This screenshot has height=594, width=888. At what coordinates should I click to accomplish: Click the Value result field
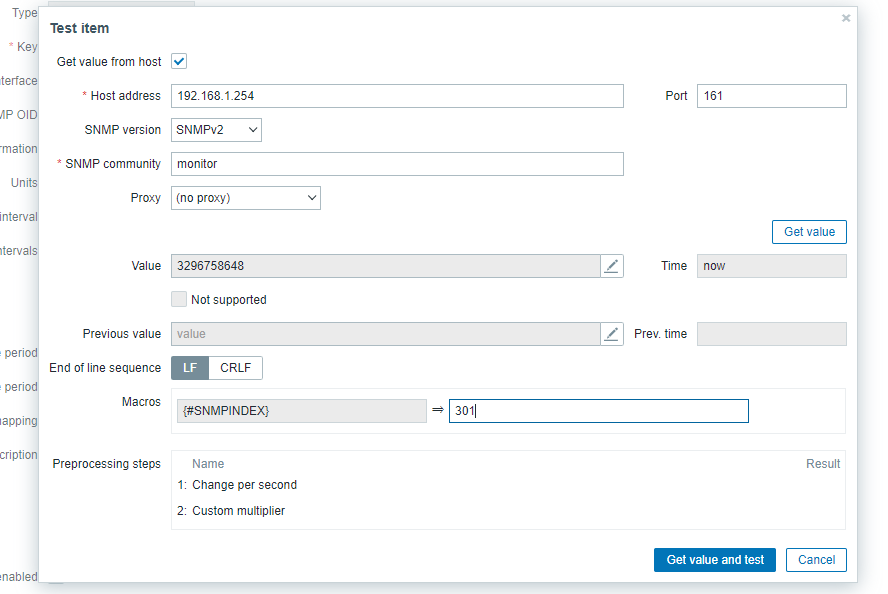click(x=386, y=266)
